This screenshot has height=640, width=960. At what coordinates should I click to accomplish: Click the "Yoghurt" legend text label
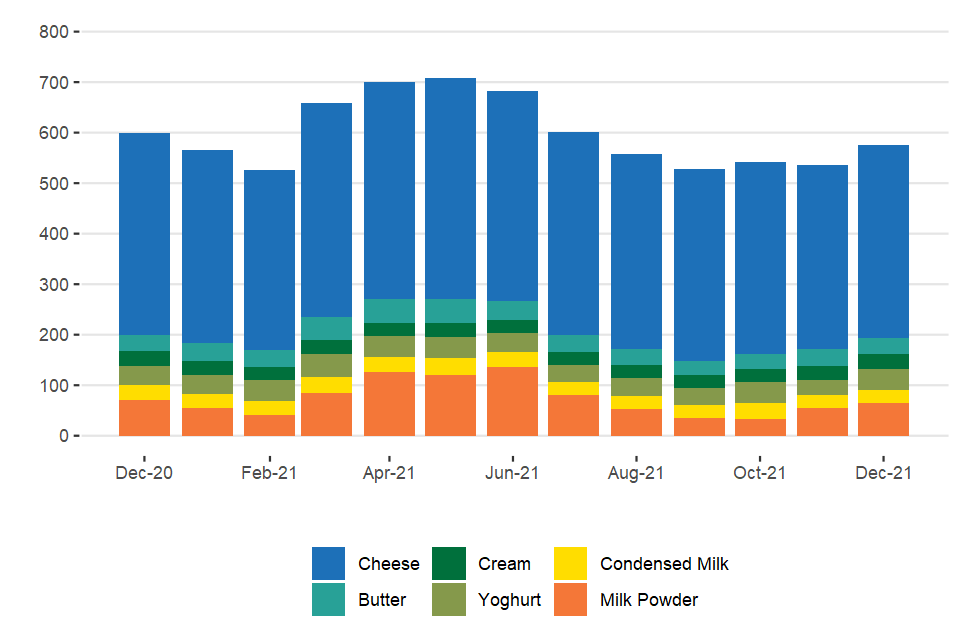(509, 600)
